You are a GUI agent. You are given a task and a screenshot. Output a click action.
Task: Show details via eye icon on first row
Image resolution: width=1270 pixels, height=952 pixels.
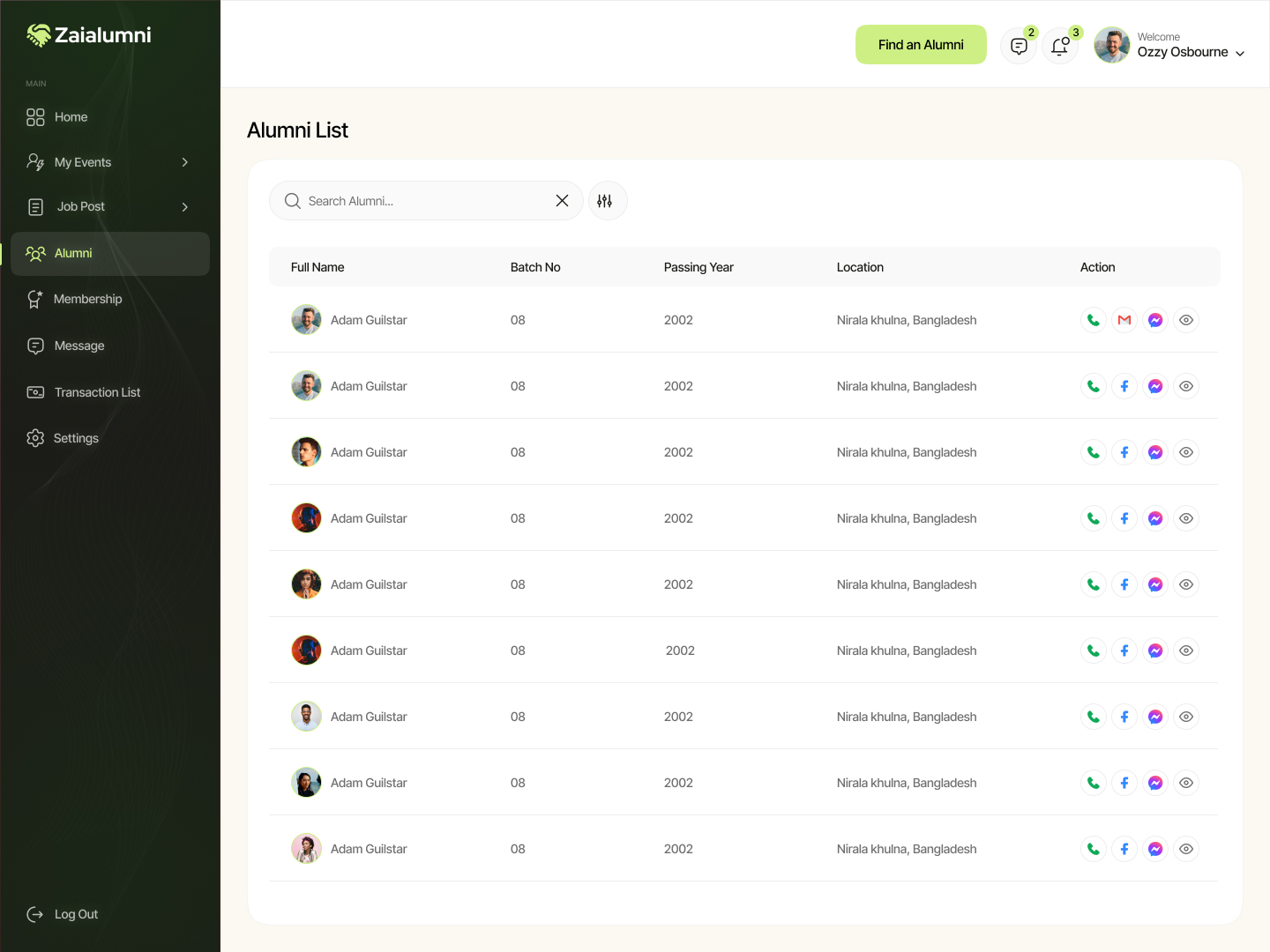tap(1185, 319)
